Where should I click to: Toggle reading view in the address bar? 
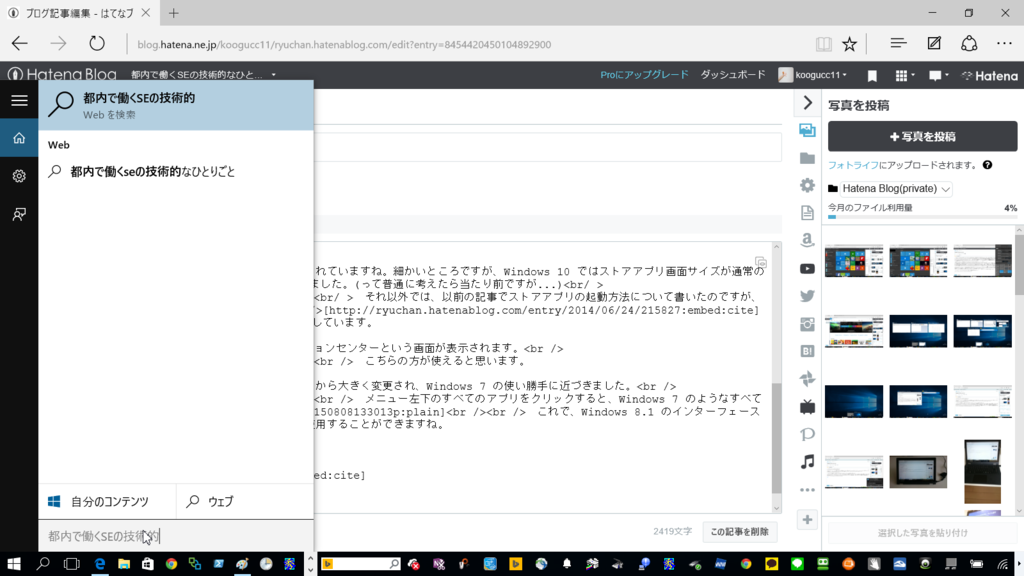click(822, 43)
